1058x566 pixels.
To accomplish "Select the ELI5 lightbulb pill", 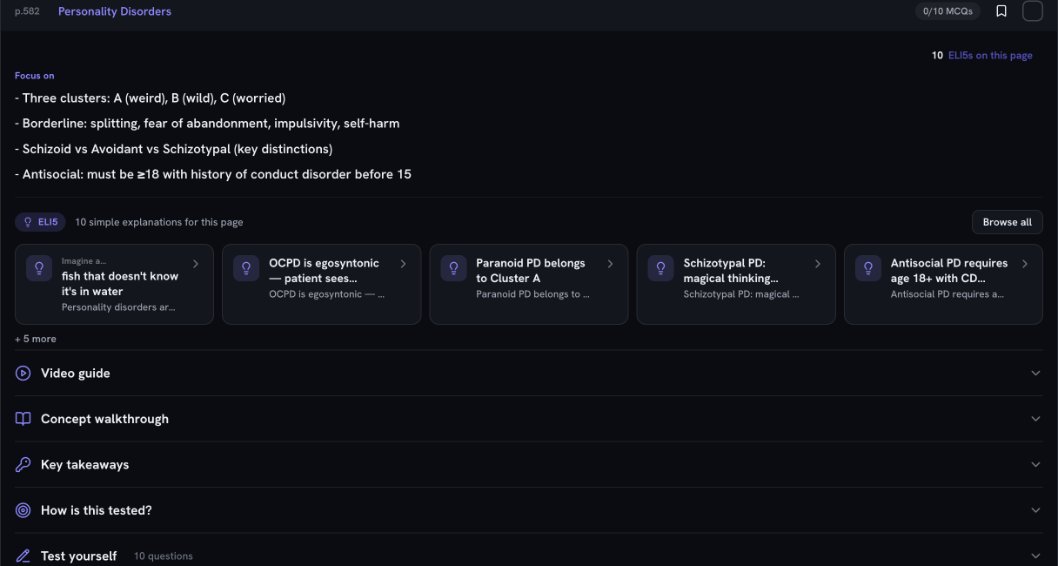I will pos(40,222).
